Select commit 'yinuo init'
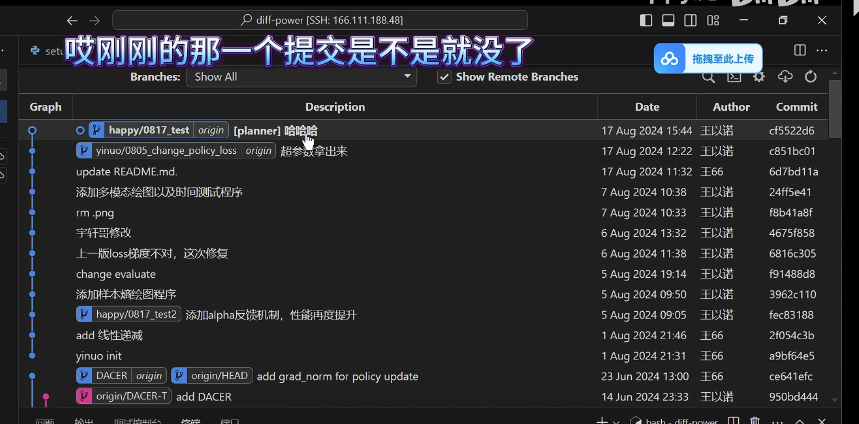 (99, 356)
